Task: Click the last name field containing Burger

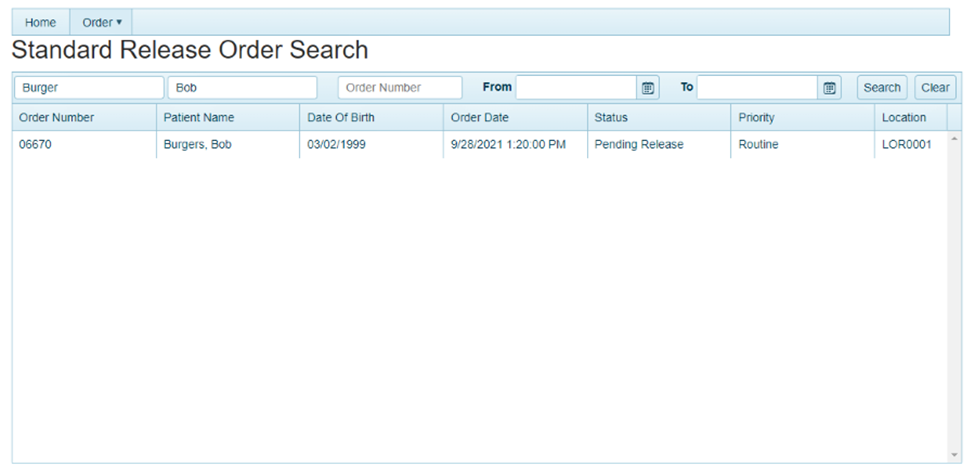Action: tap(88, 88)
